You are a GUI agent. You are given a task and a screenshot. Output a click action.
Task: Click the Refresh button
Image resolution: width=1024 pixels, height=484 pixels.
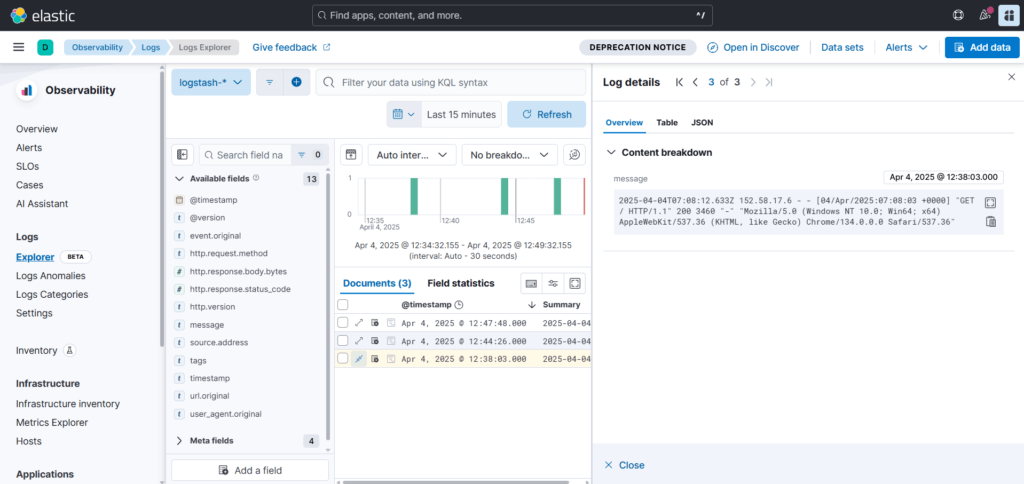click(547, 114)
